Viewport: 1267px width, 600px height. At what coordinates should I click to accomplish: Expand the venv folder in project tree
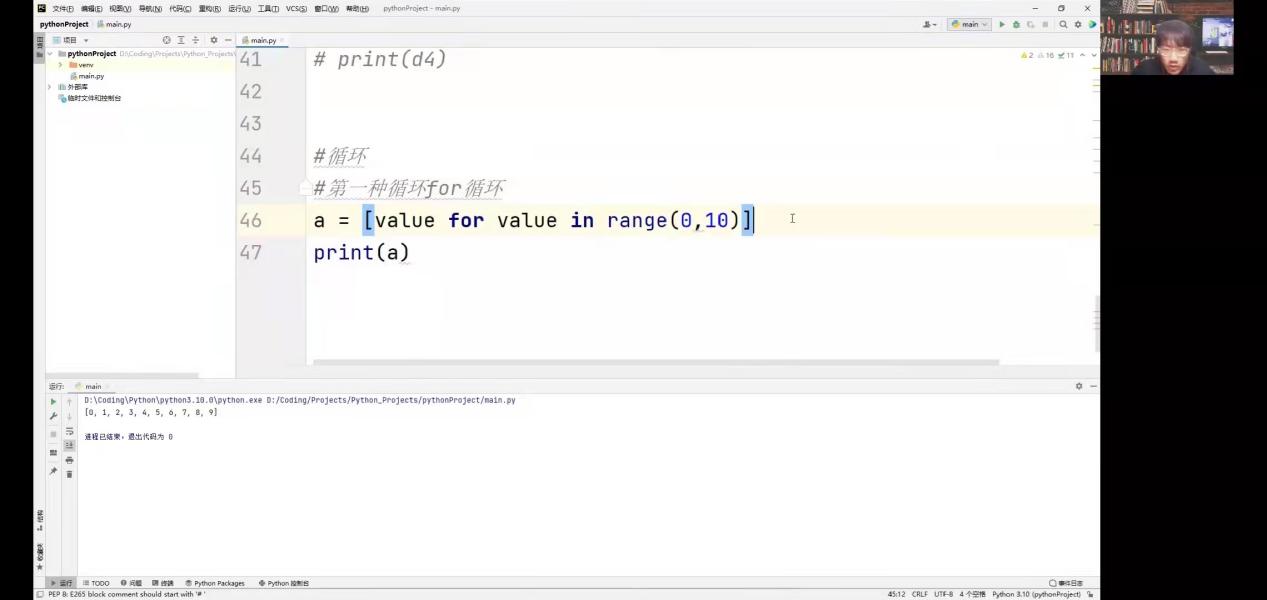[x=60, y=65]
